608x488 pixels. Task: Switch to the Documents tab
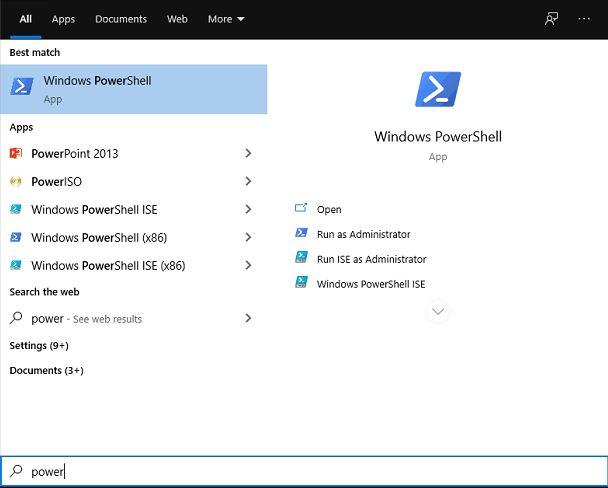121,19
